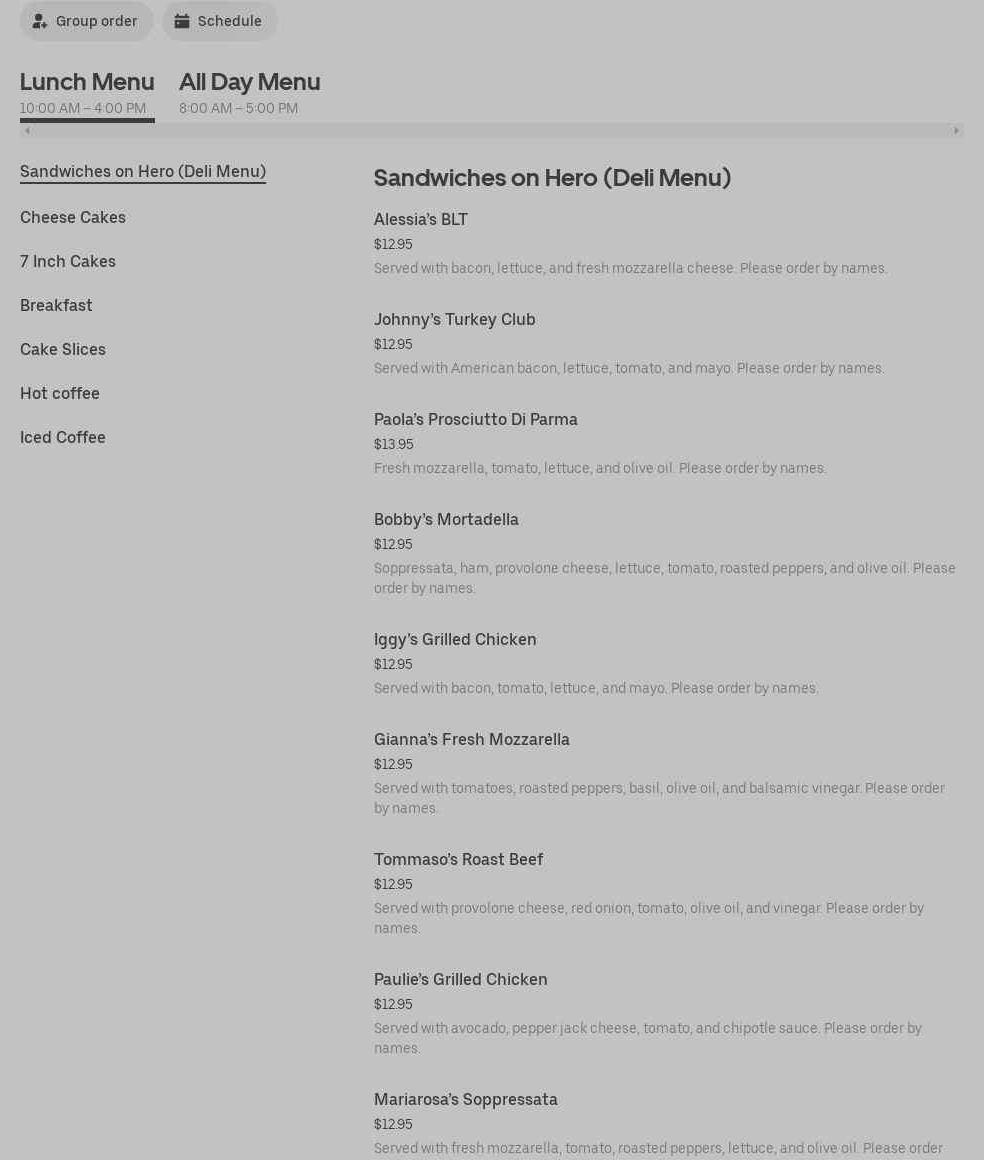The image size is (984, 1160).
Task: Open Gianna's Fresh Mozzarella item
Action: (x=472, y=739)
